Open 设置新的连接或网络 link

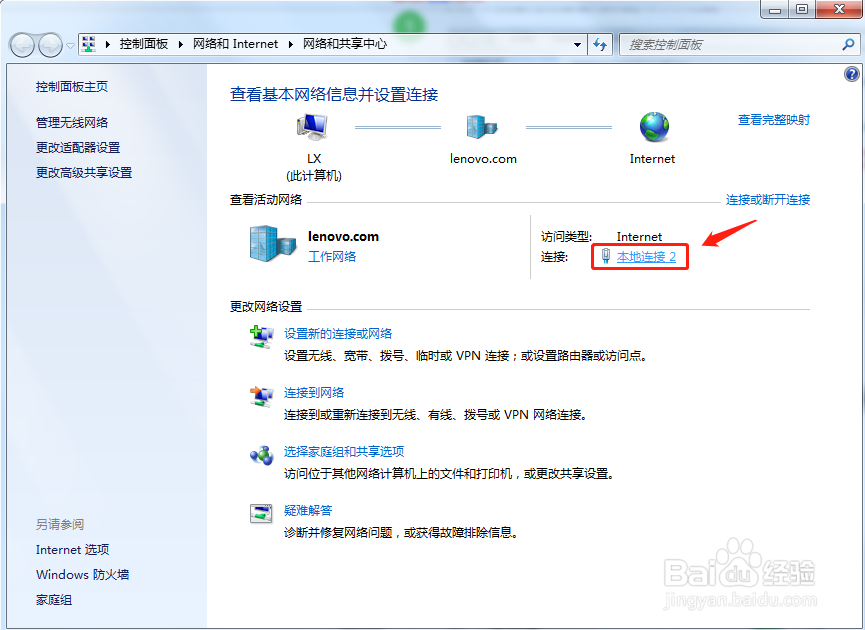point(338,334)
